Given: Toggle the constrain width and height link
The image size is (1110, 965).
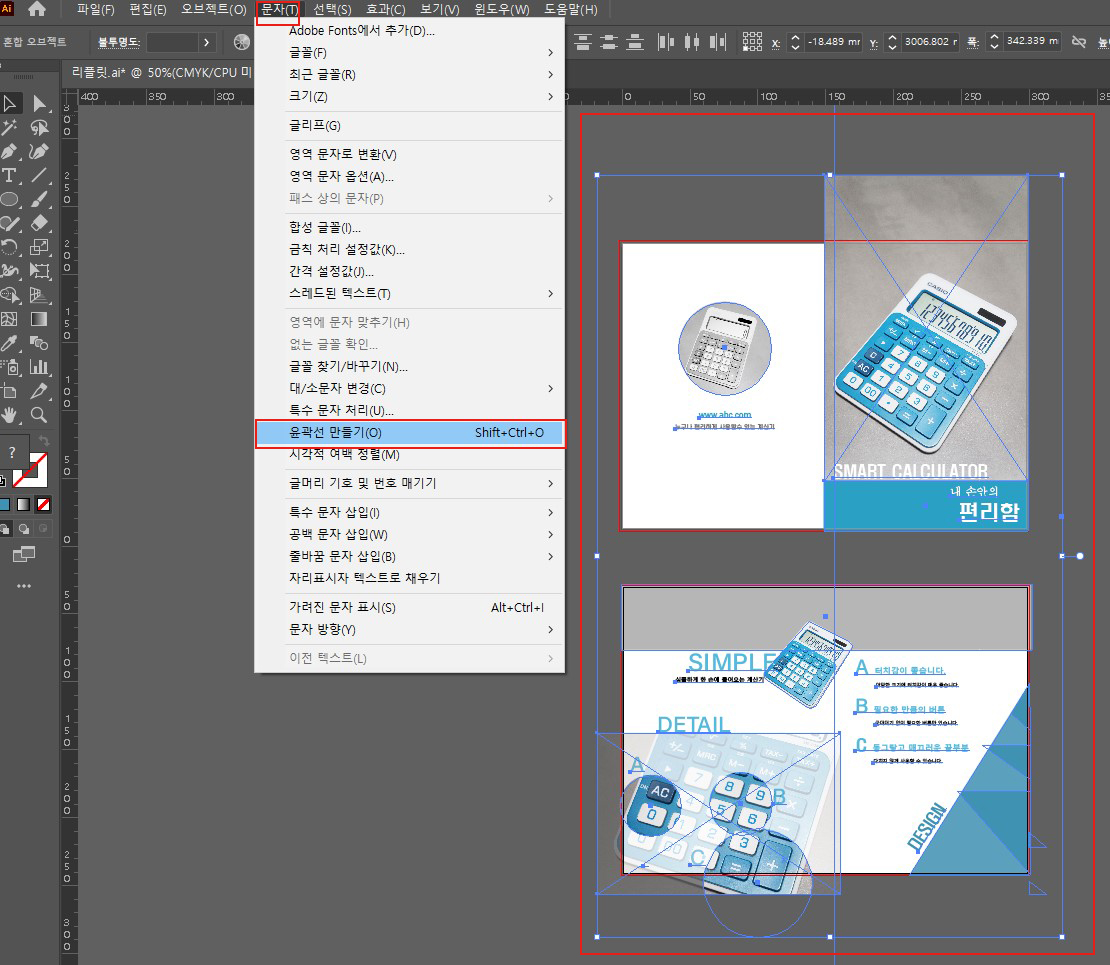Looking at the screenshot, I should click(1079, 42).
